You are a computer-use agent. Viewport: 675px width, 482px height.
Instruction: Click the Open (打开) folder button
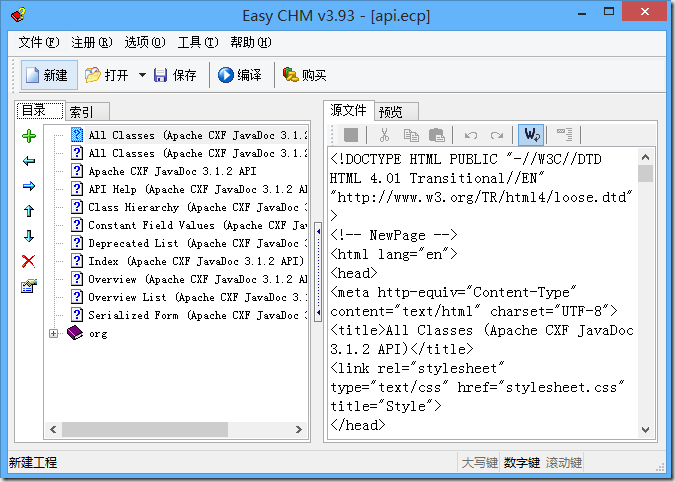(107, 75)
